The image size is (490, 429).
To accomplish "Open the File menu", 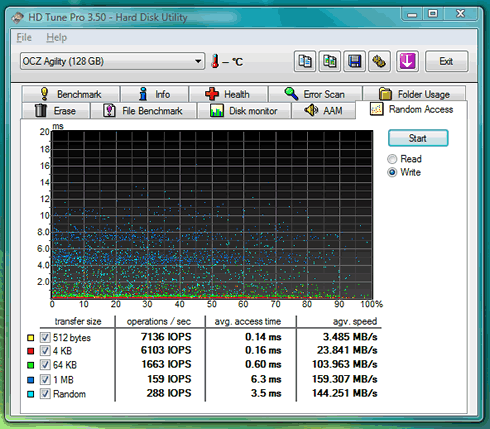I will point(24,37).
